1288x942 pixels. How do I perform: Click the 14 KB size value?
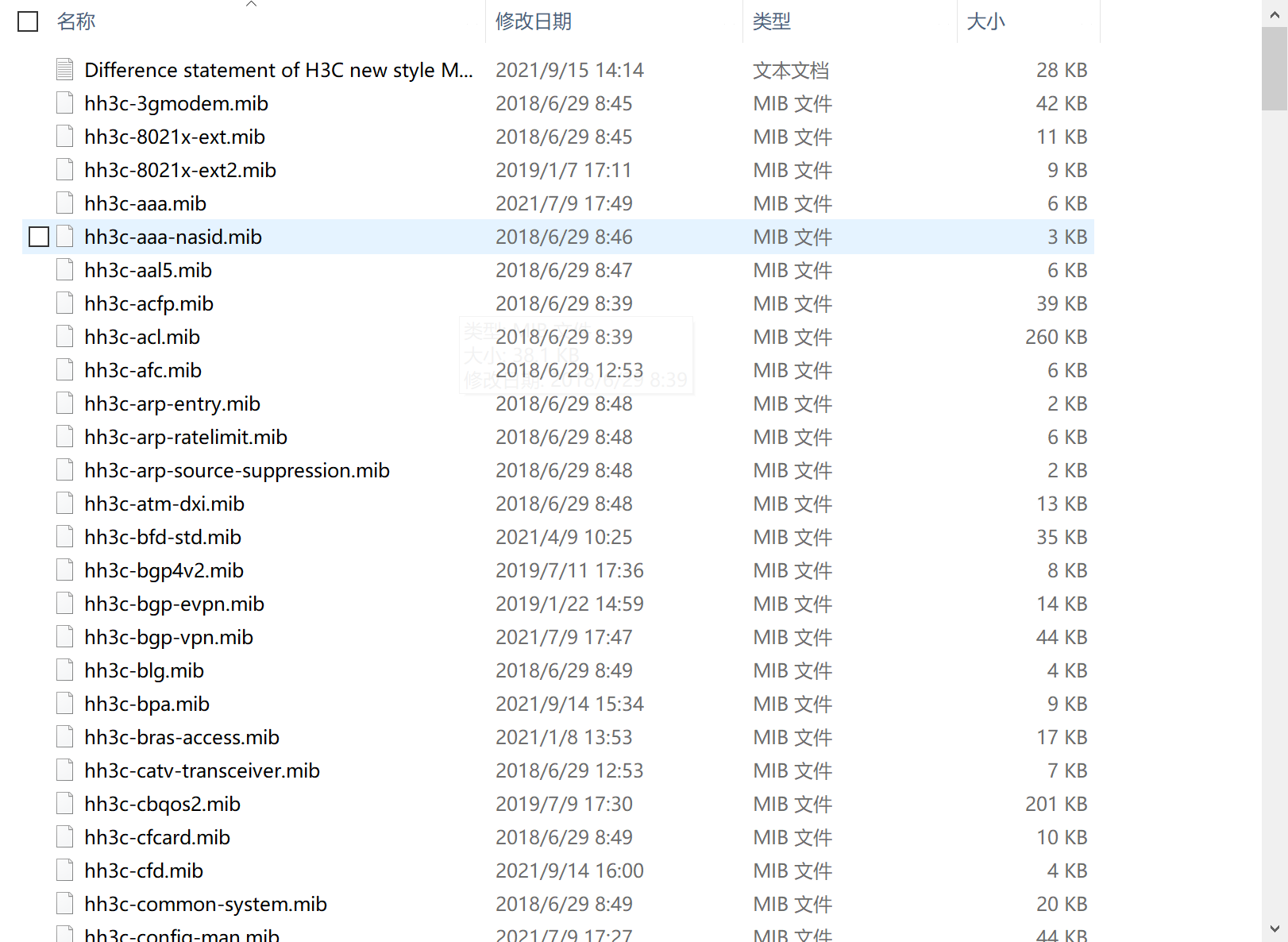click(x=1062, y=604)
